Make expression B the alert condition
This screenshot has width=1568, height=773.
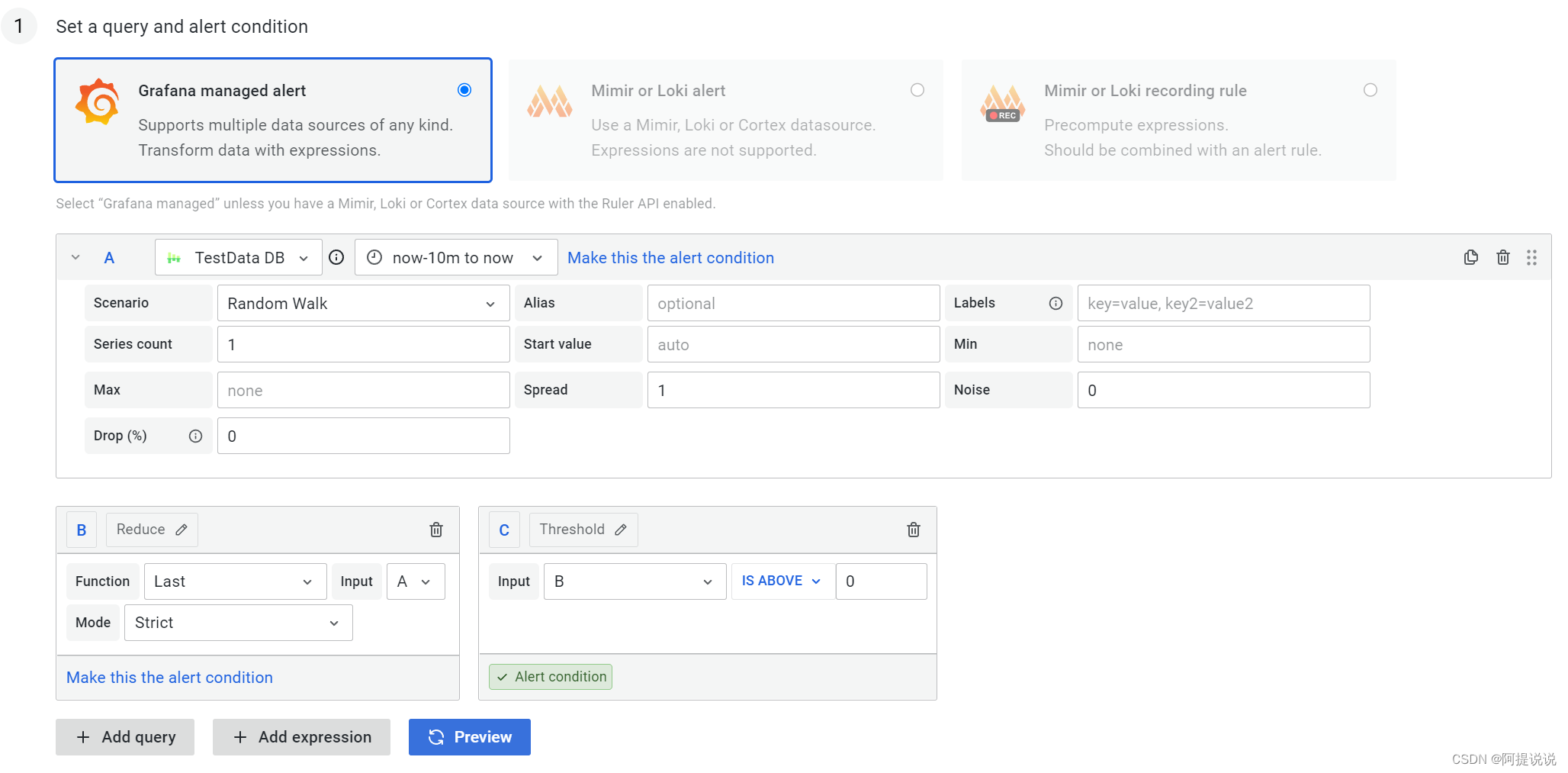[169, 678]
